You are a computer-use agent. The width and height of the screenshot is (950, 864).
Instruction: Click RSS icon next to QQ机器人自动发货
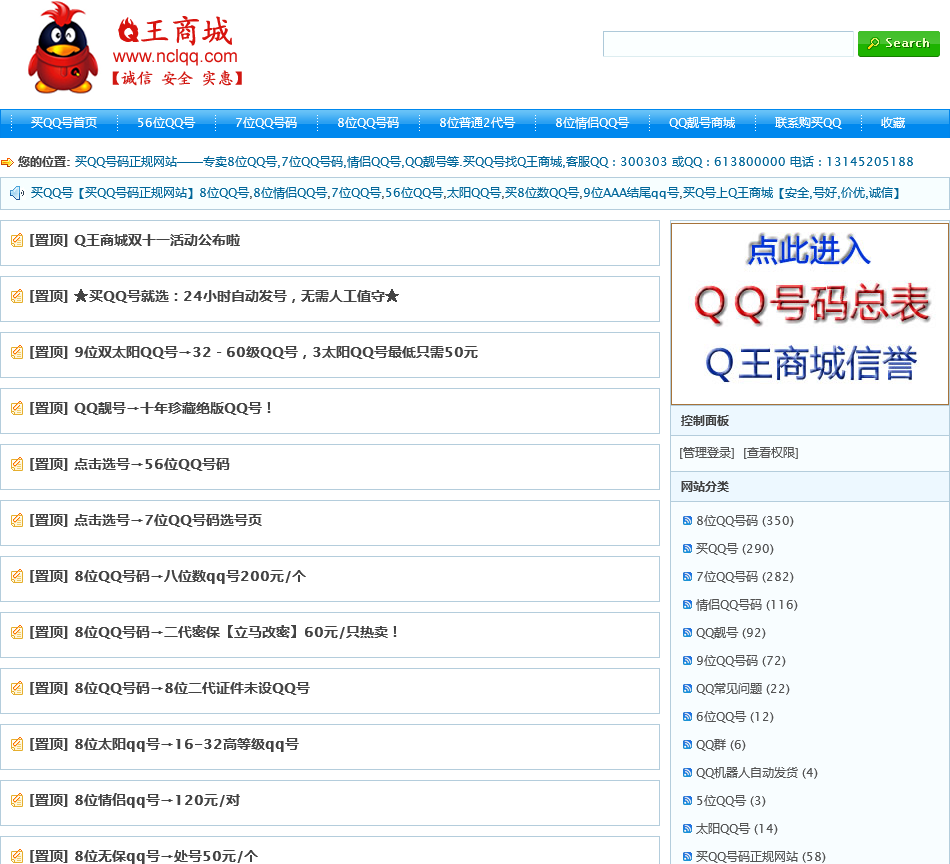point(687,773)
